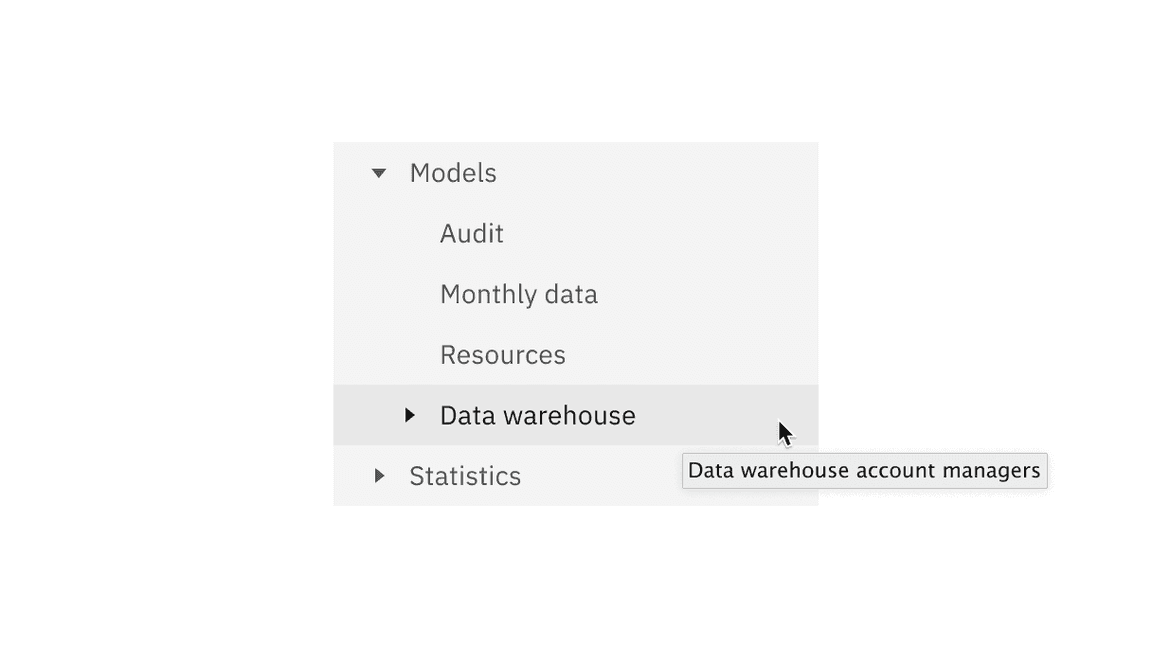Expand the Data warehouse node arrow
Viewport: 1152px width, 648px height.
(x=409, y=415)
